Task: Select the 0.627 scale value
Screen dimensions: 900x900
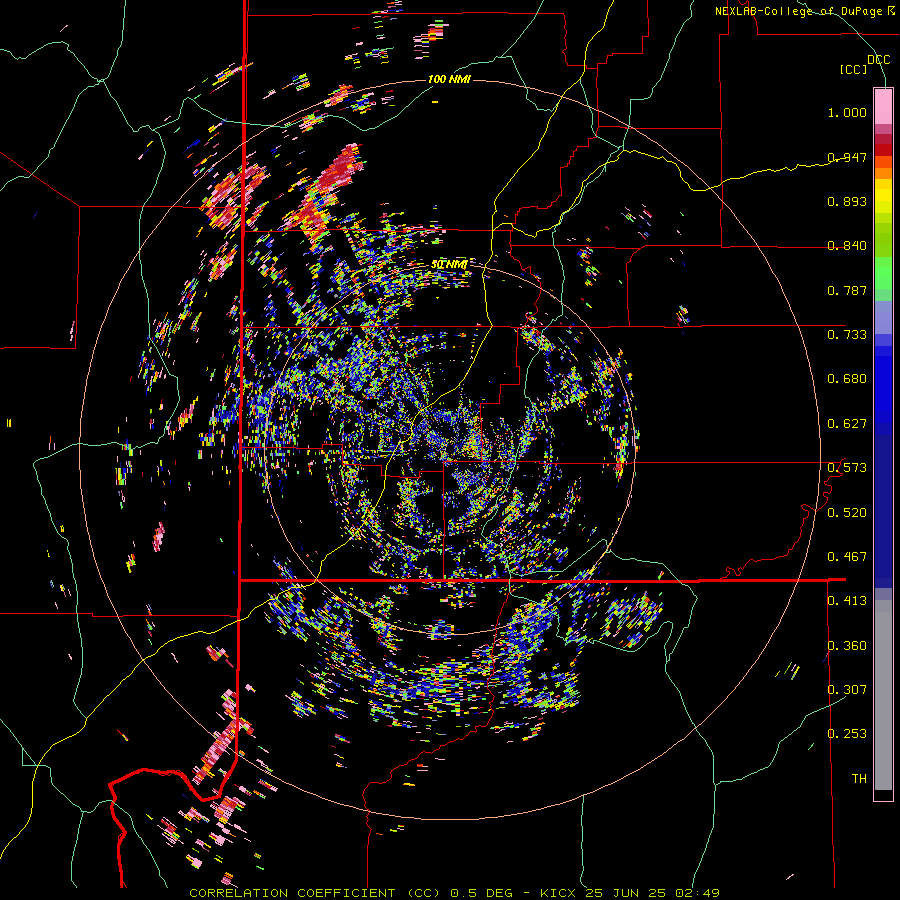Action: [847, 424]
